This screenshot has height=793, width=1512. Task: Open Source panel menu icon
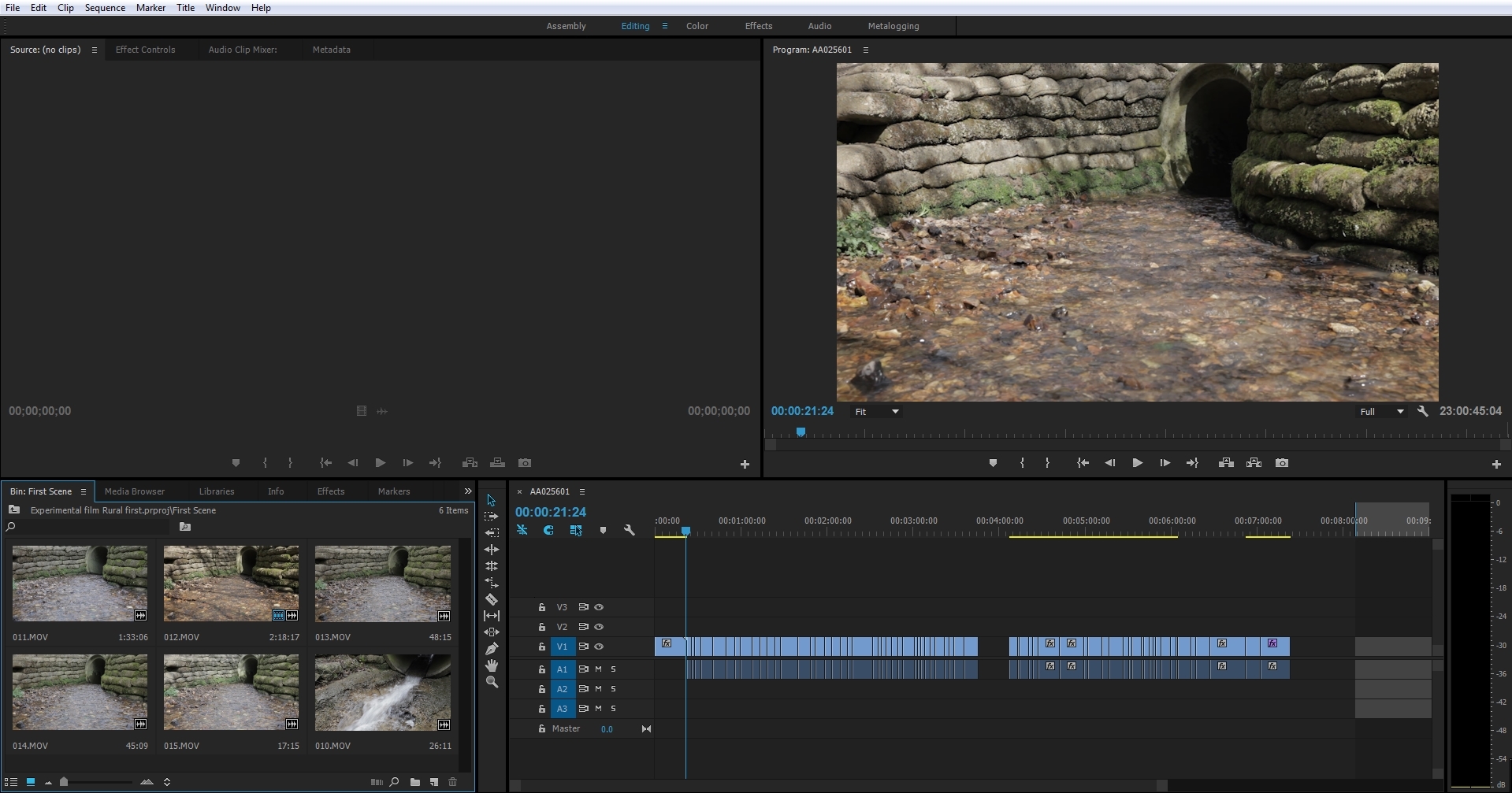click(x=95, y=50)
